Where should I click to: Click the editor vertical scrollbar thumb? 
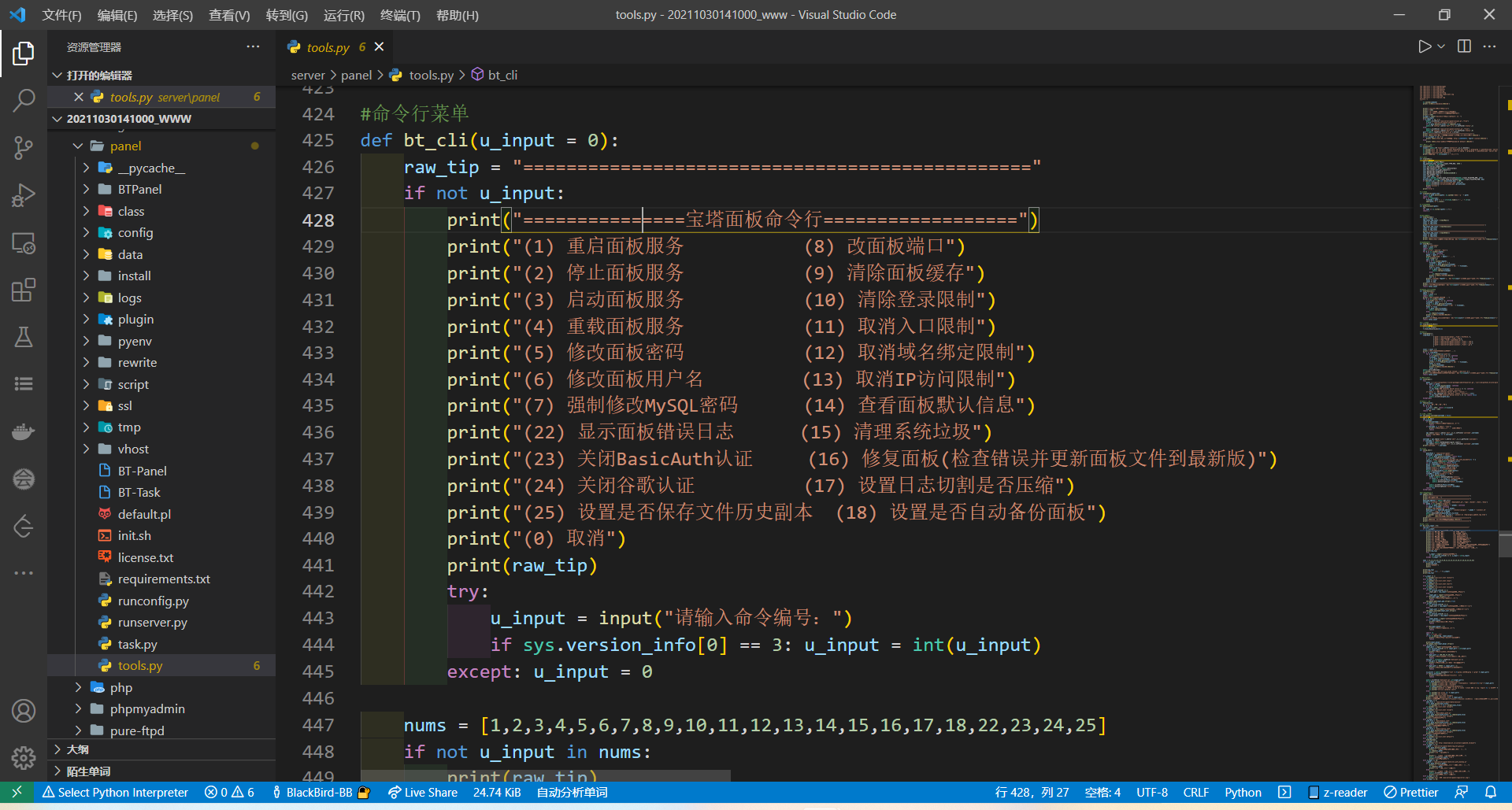click(1506, 545)
